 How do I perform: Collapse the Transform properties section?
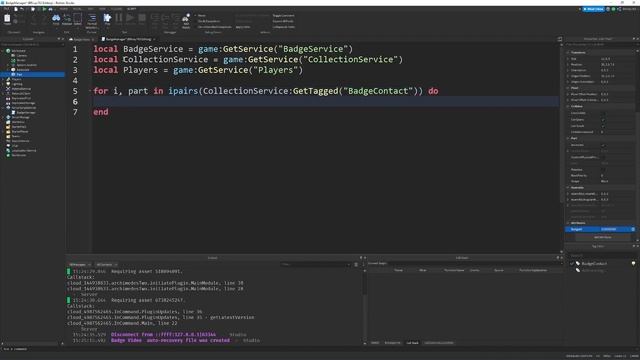coord(568,52)
